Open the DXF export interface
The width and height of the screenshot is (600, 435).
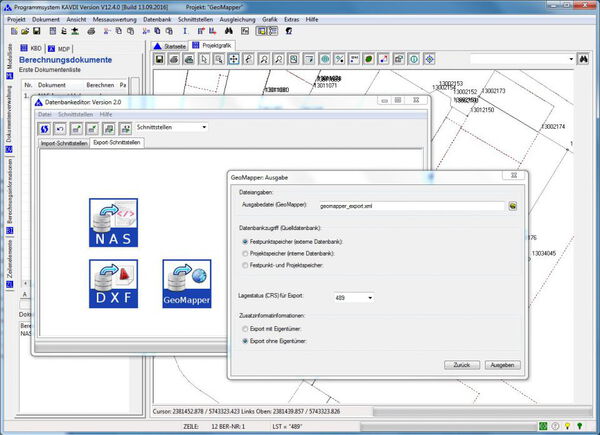112,283
